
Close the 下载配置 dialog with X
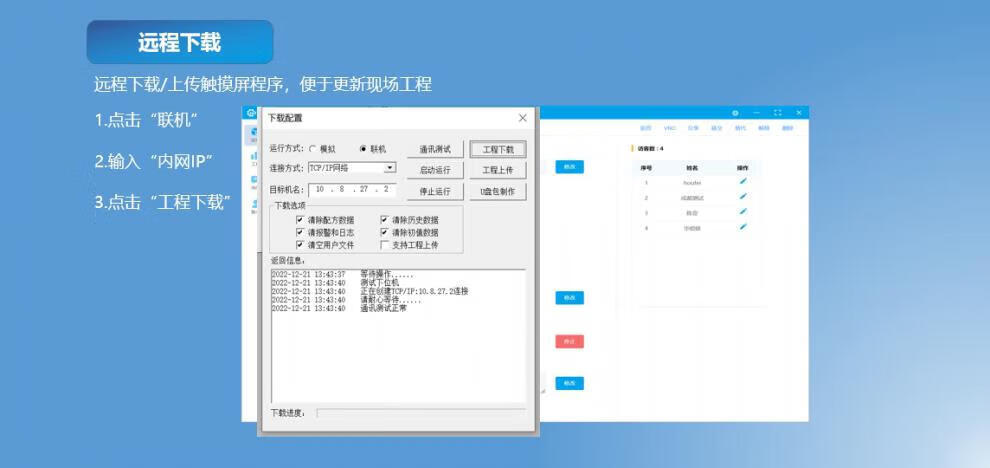(522, 118)
